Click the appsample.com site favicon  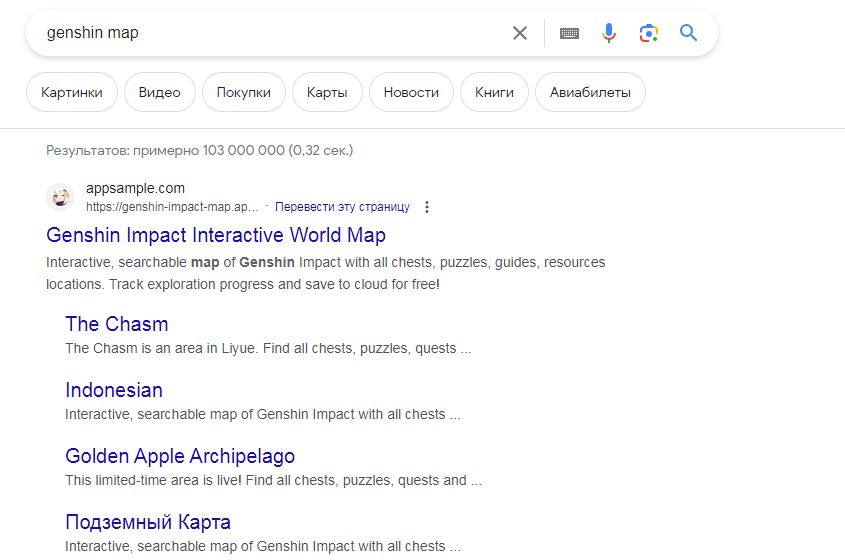click(x=60, y=197)
